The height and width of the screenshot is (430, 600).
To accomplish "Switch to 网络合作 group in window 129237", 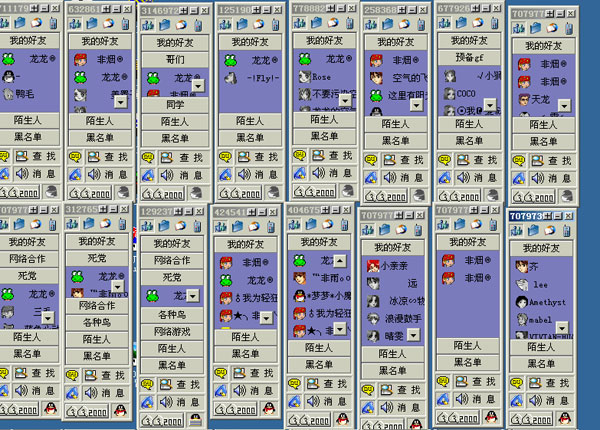I will (x=172, y=261).
